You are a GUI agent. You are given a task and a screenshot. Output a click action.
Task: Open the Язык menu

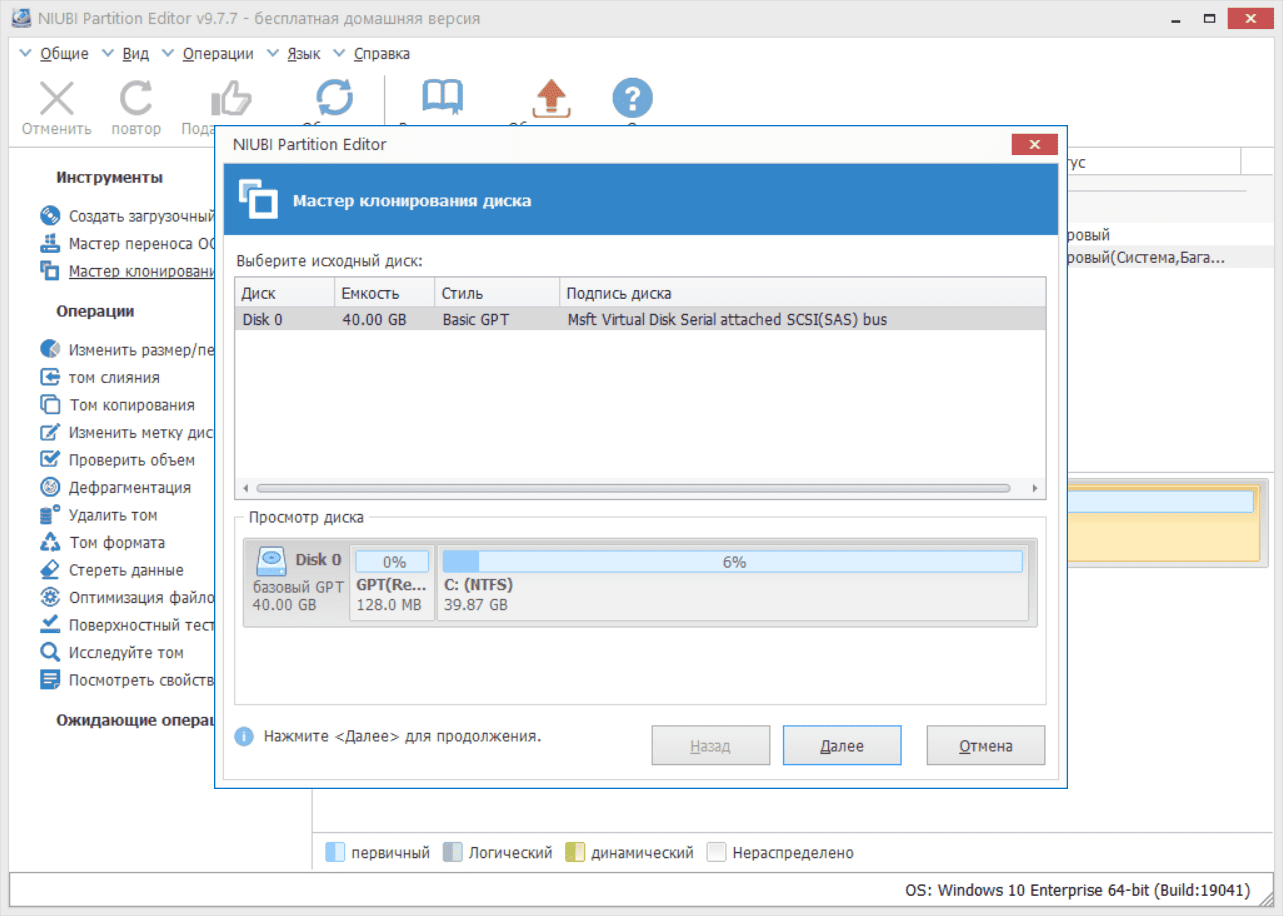click(x=304, y=54)
